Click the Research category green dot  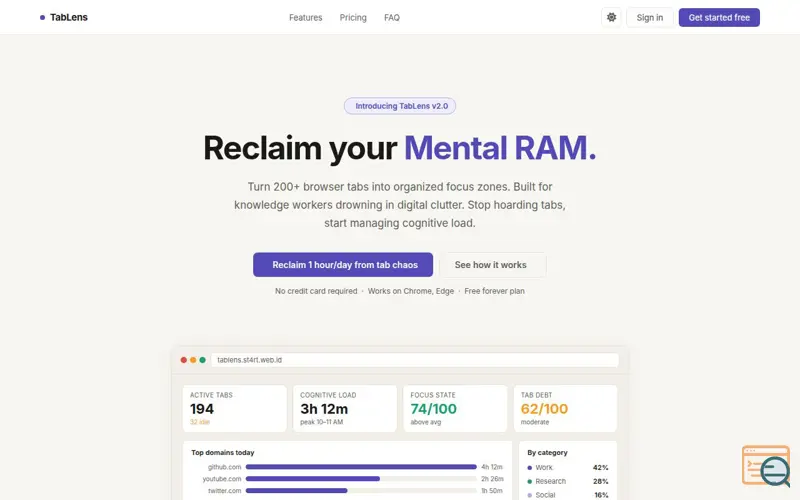(x=530, y=481)
